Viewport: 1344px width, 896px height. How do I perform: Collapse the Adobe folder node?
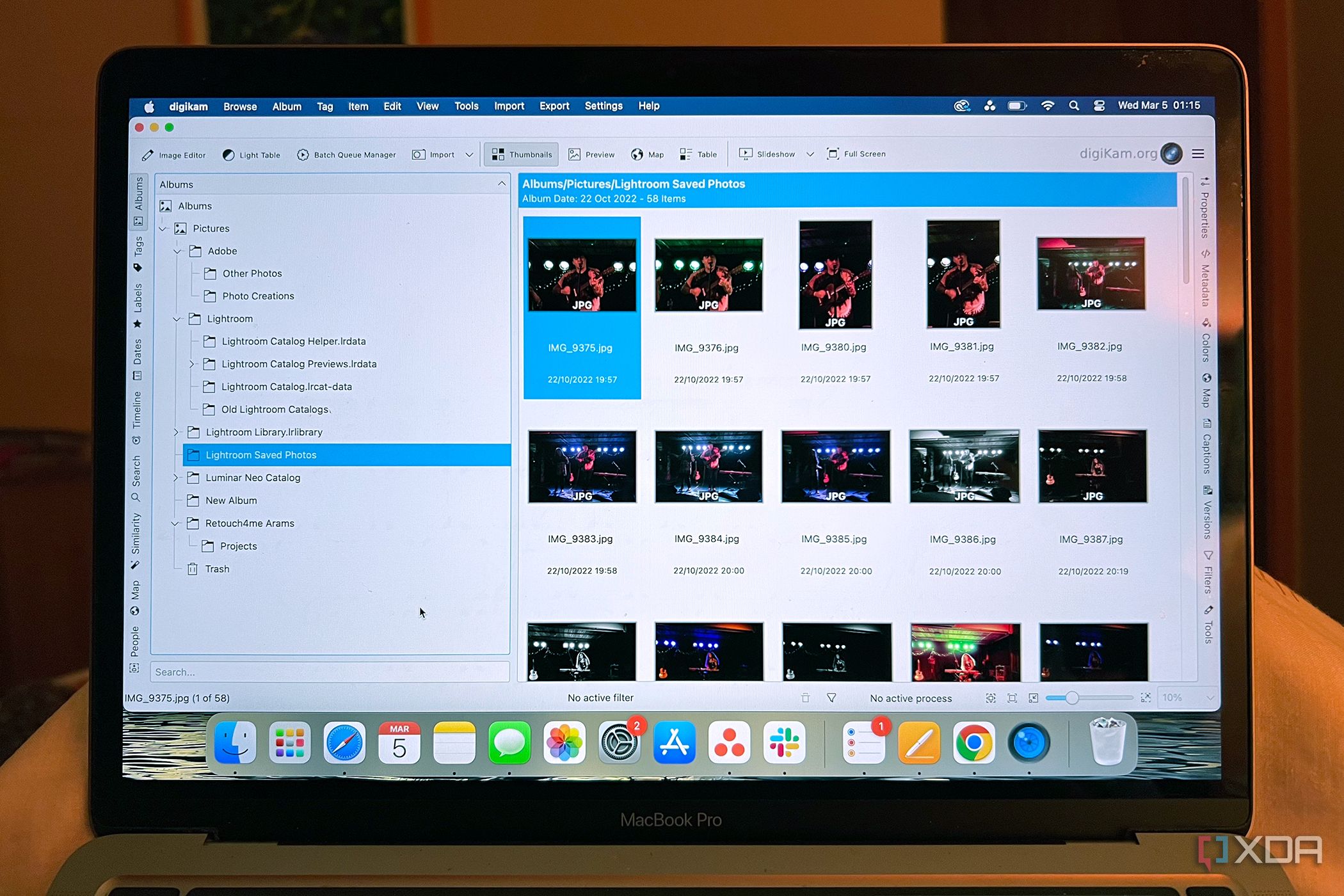click(x=178, y=252)
